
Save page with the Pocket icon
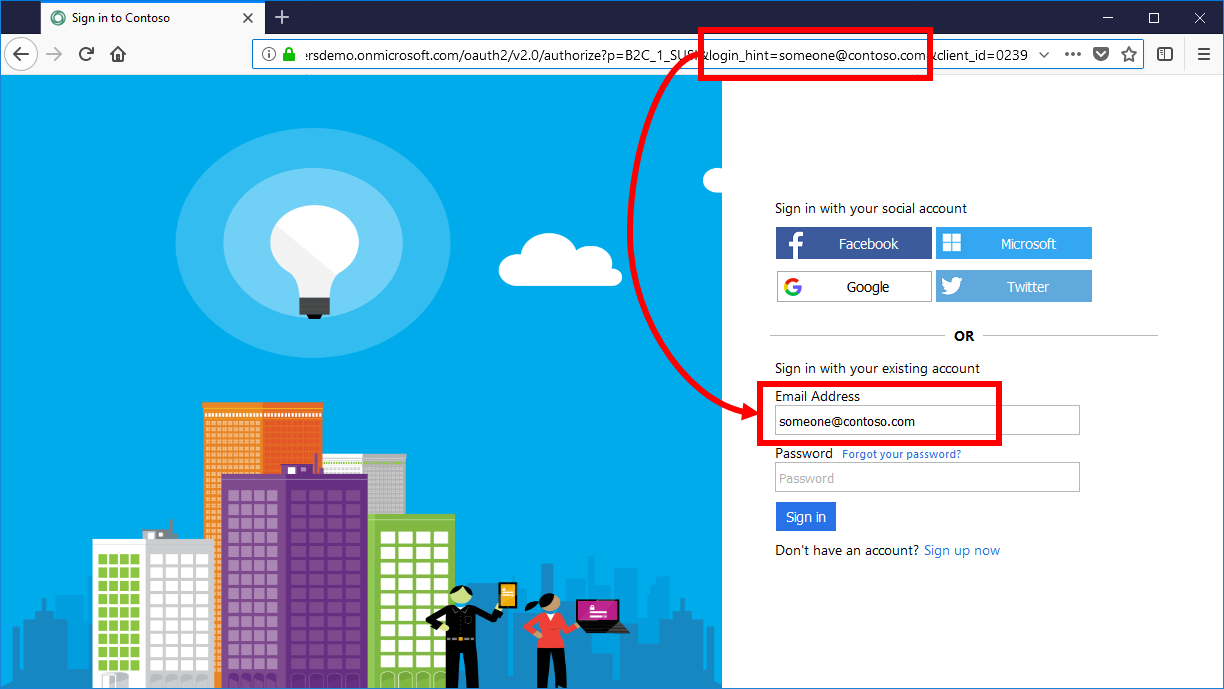(x=1101, y=54)
